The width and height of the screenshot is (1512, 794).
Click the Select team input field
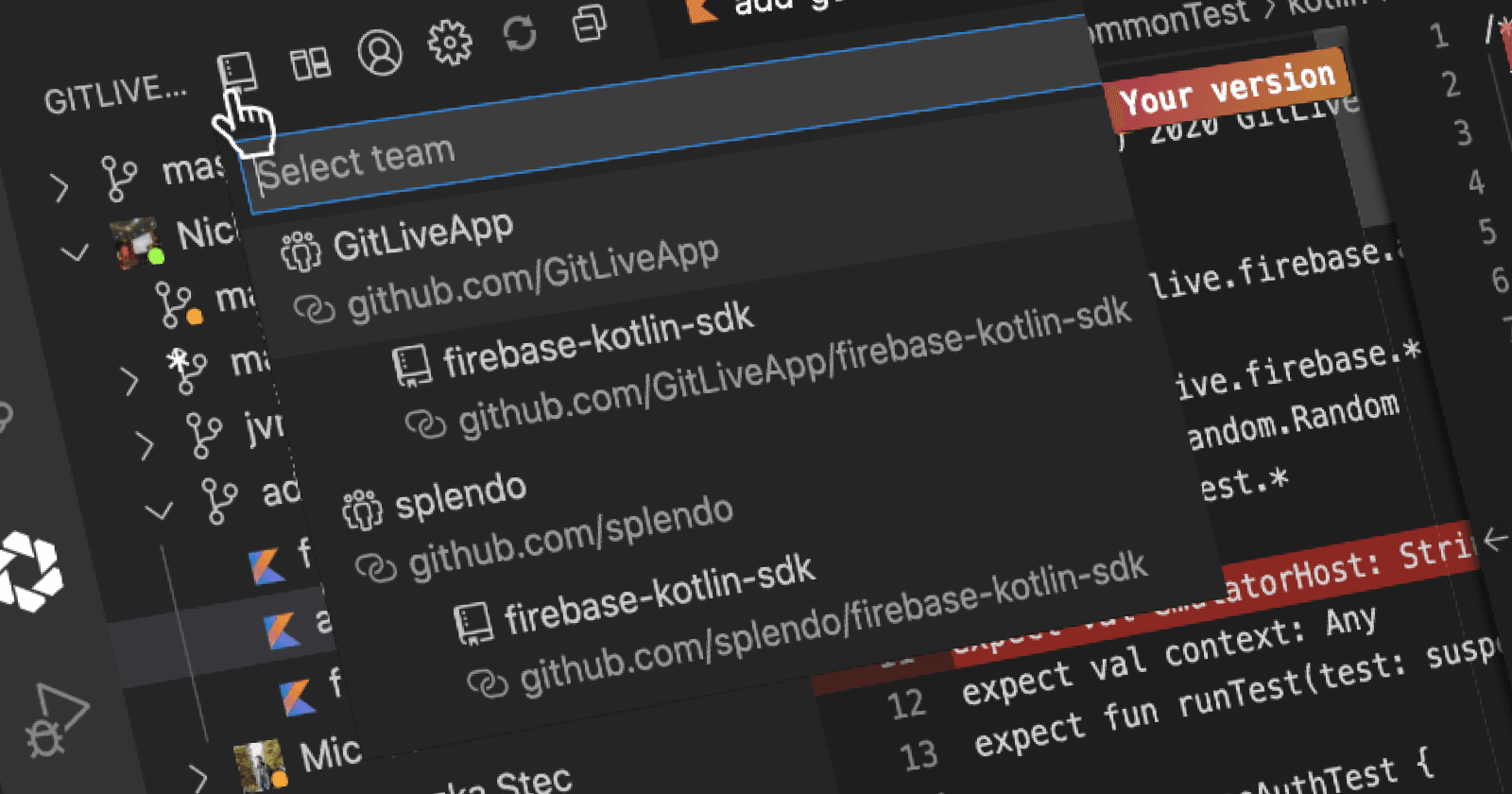(x=661, y=132)
